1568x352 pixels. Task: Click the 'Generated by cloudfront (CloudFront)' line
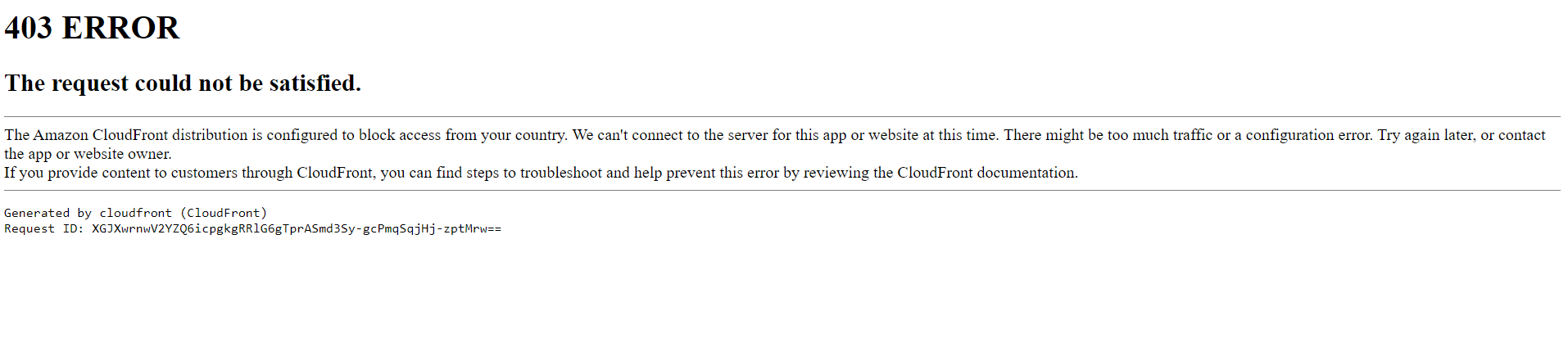[x=136, y=213]
